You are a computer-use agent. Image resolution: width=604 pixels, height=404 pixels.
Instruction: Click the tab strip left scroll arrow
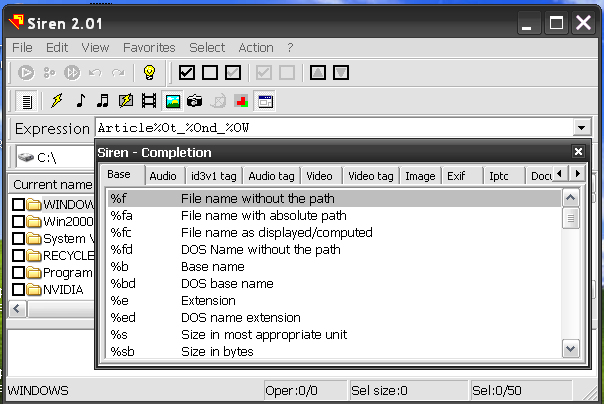560,174
